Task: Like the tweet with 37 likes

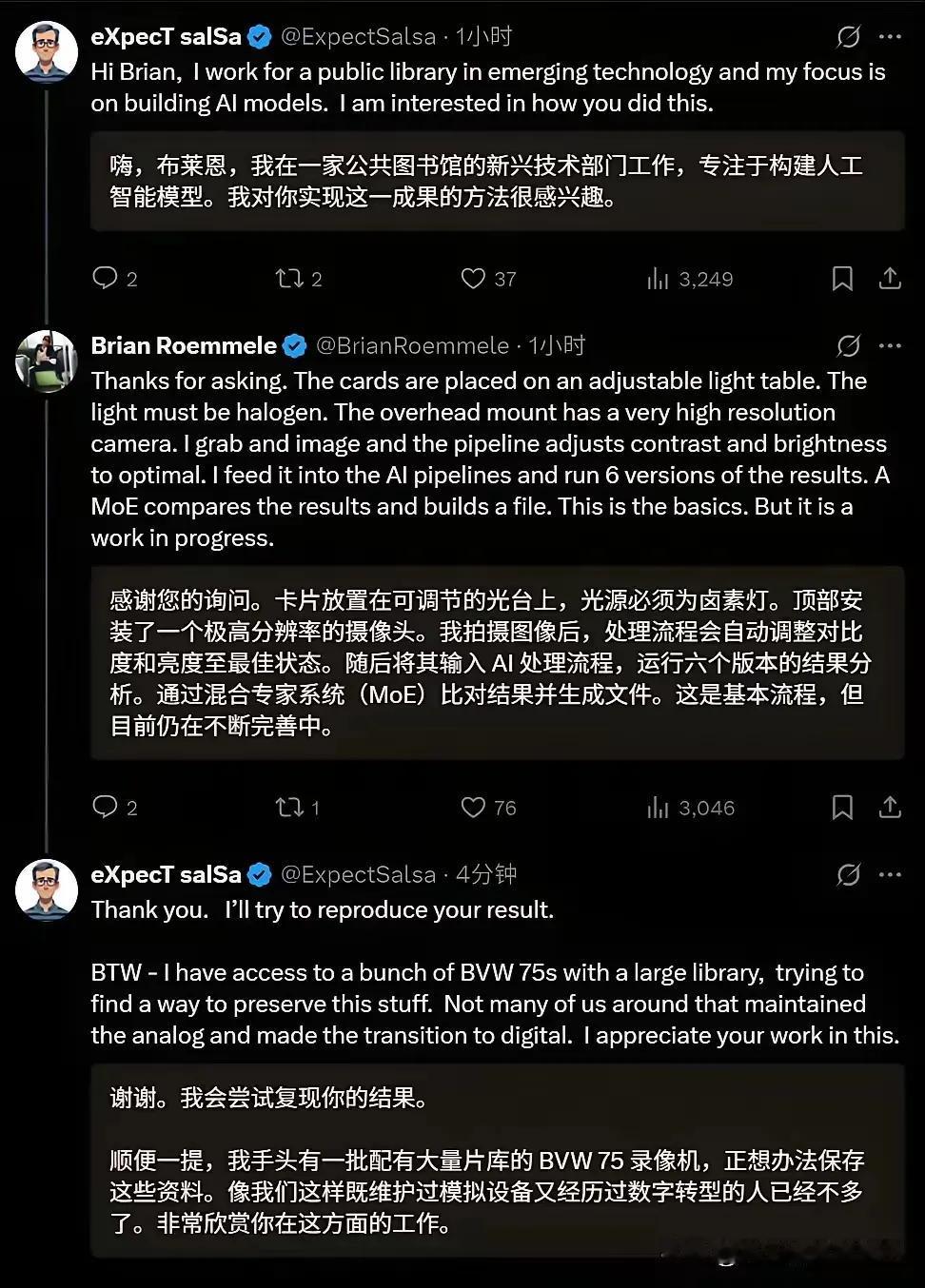Action: click(473, 278)
